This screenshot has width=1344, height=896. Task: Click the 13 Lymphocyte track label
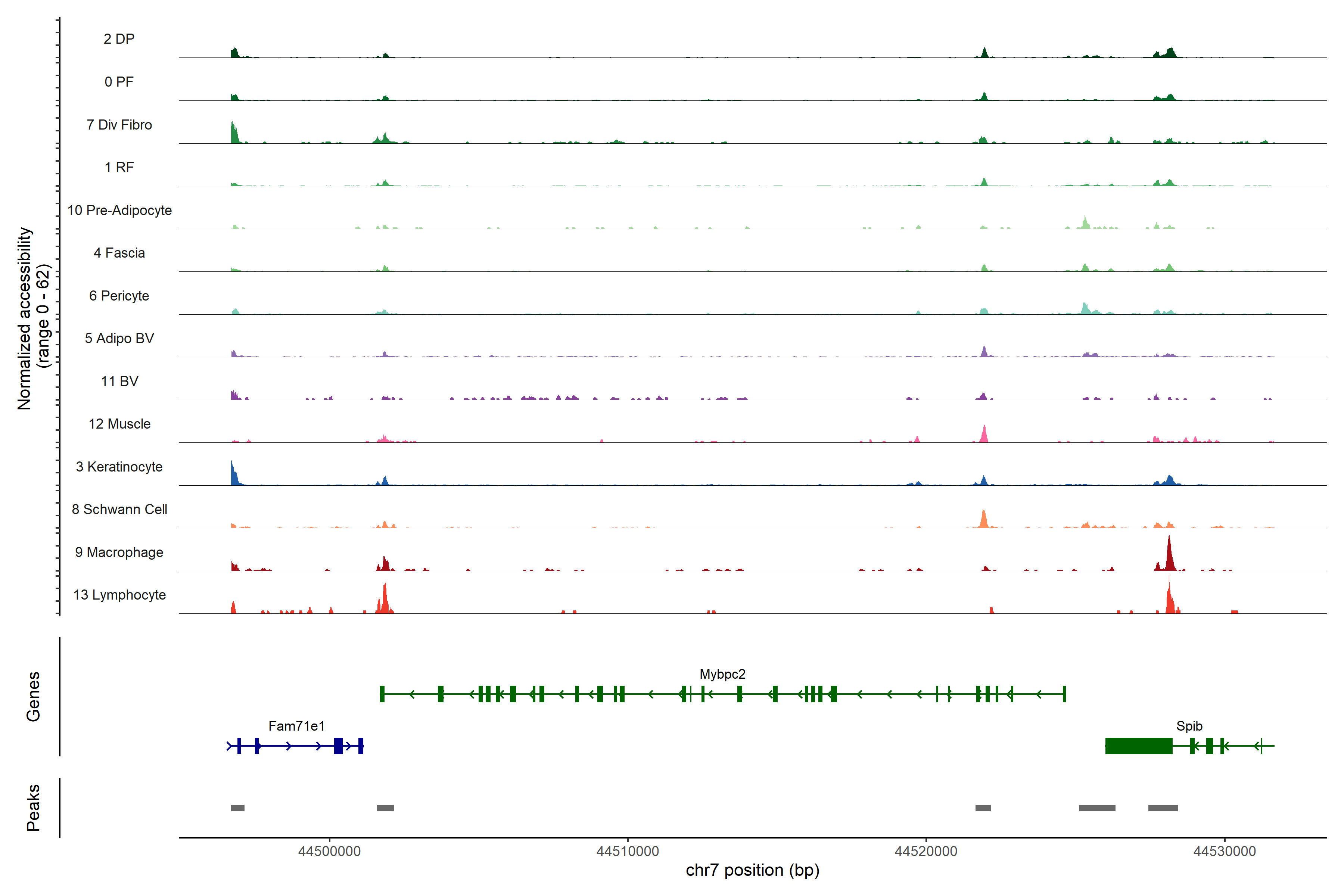click(119, 595)
